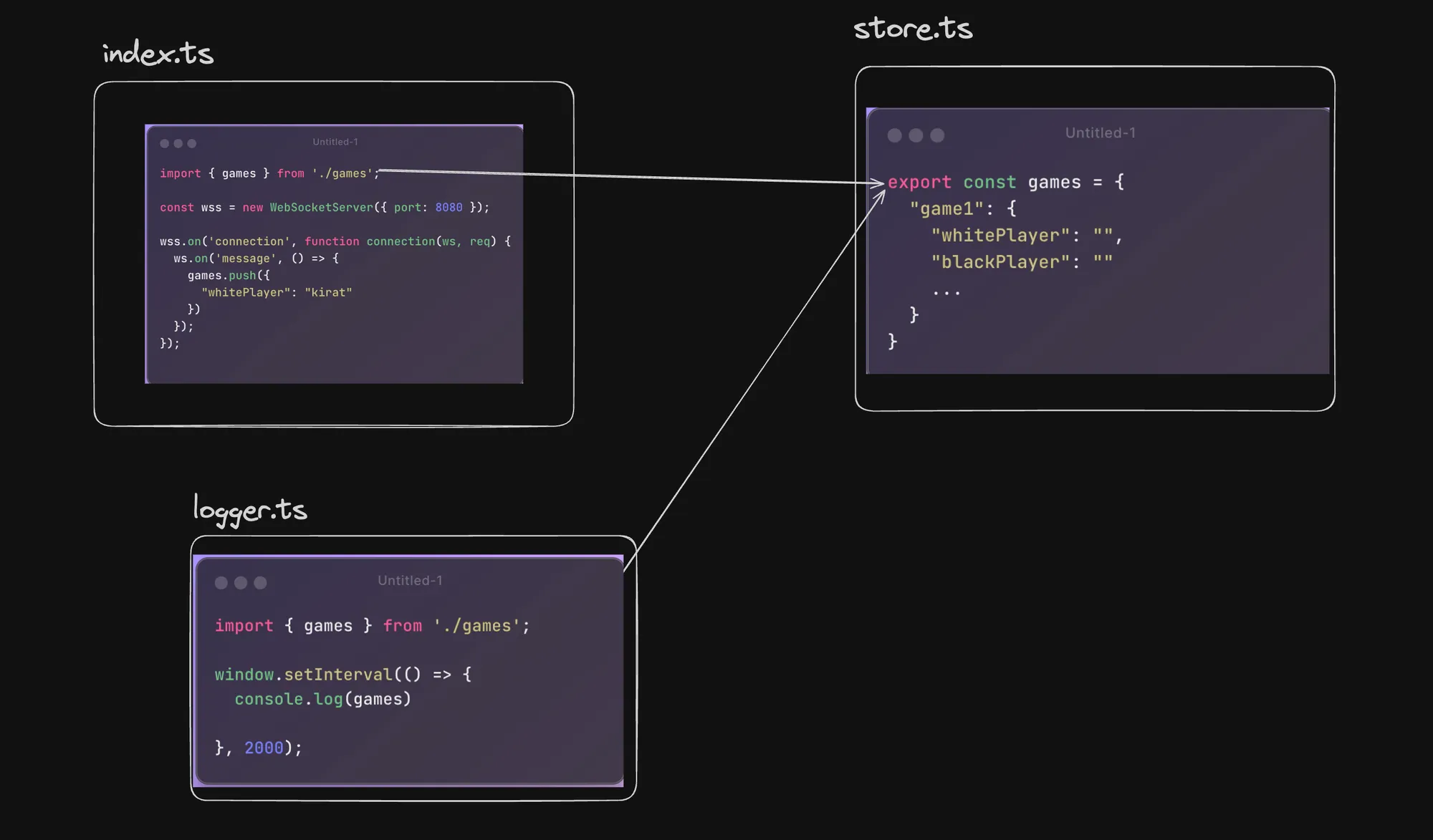This screenshot has width=1433, height=840.
Task: Click console.log(games) in the logger.ts code
Action: [x=323, y=700]
